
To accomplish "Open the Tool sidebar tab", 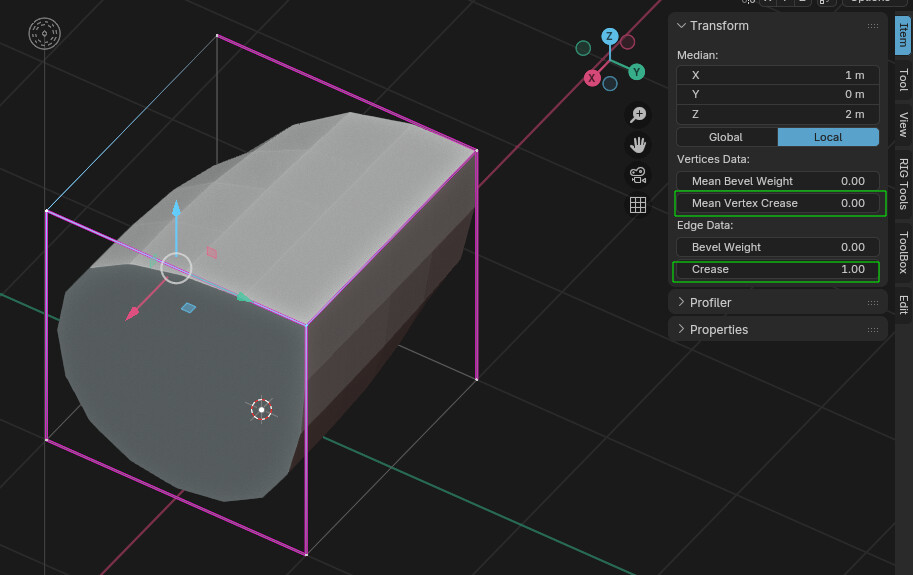I will (x=903, y=80).
